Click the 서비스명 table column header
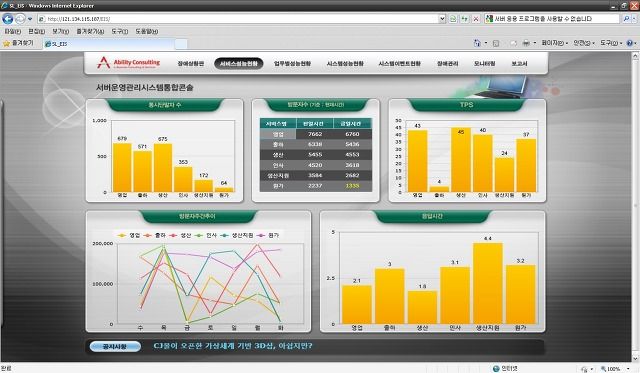This screenshot has width=640, height=373. pyautogui.click(x=278, y=123)
